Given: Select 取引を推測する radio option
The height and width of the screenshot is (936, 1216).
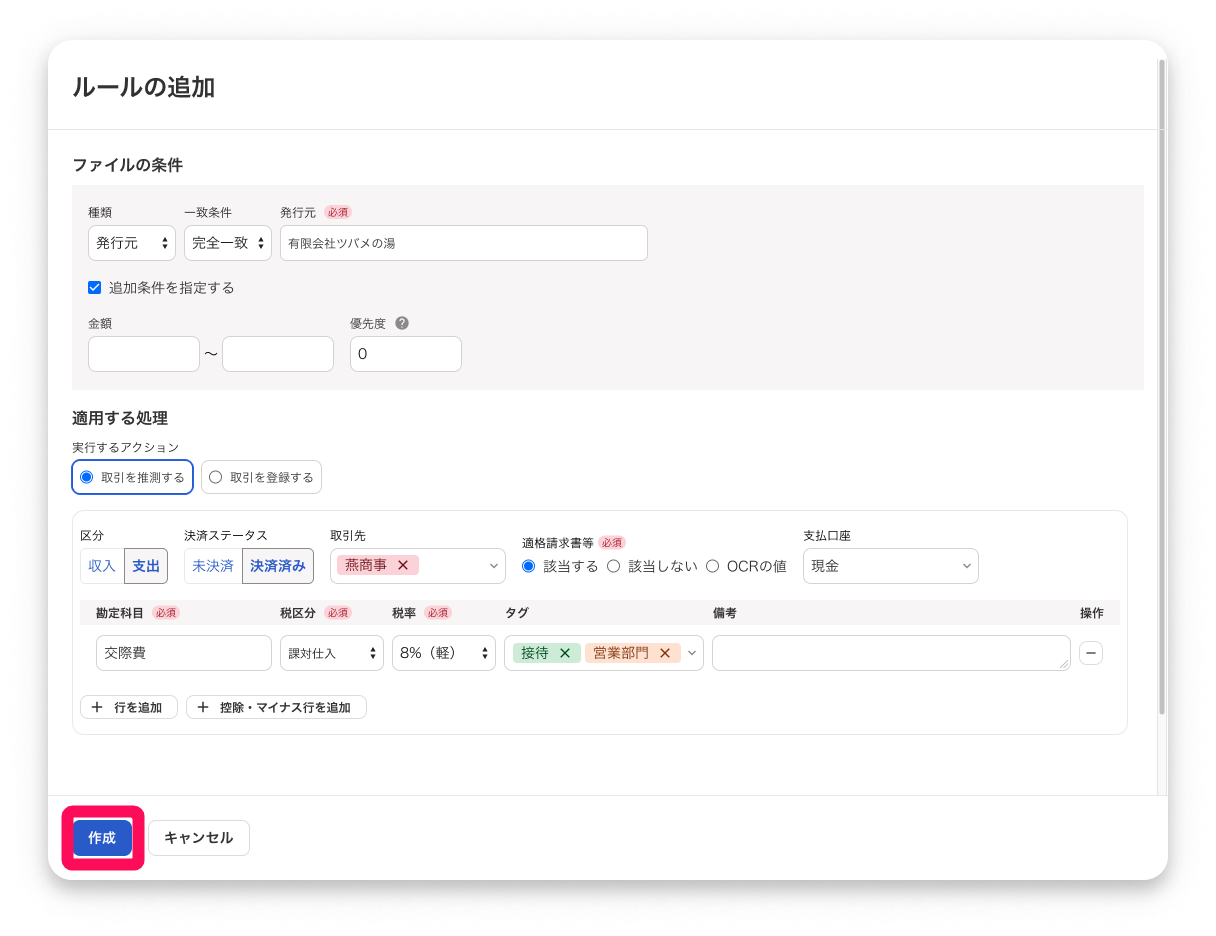Looking at the screenshot, I should coord(133,477).
